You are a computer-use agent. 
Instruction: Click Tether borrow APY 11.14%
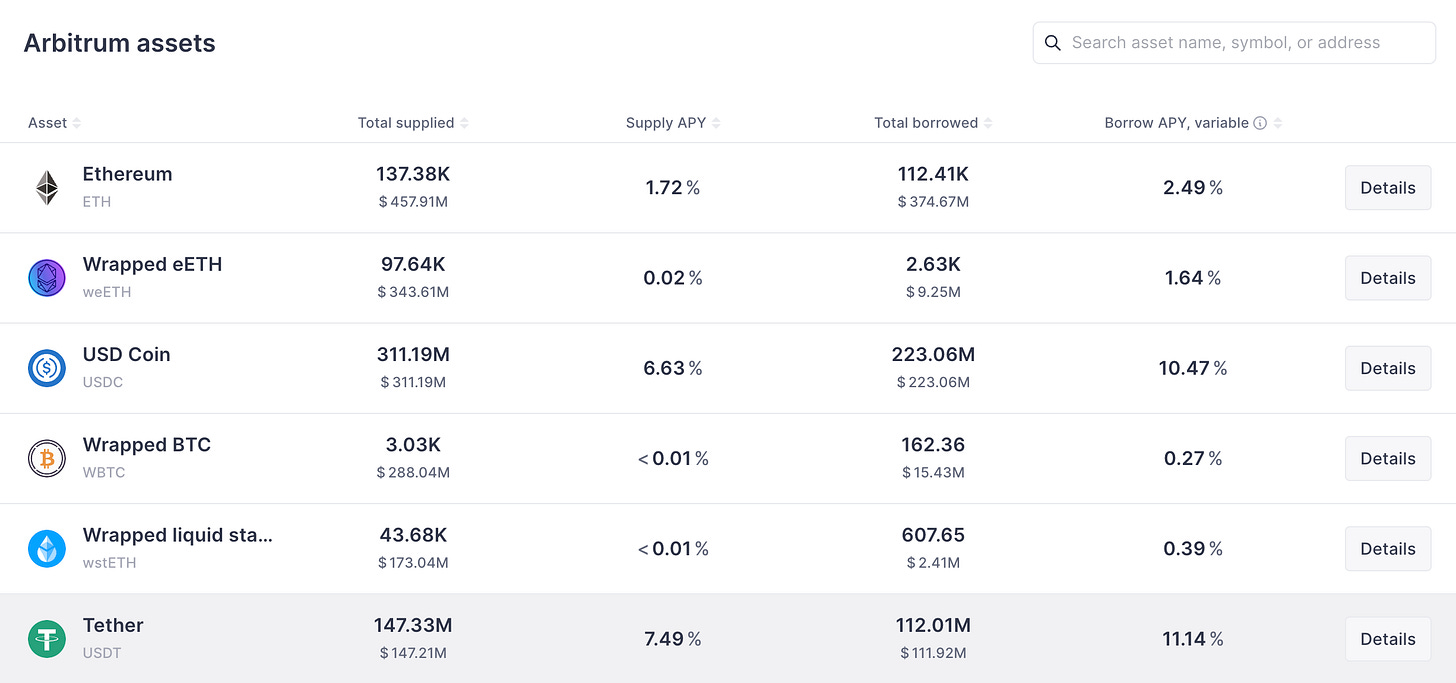1193,639
